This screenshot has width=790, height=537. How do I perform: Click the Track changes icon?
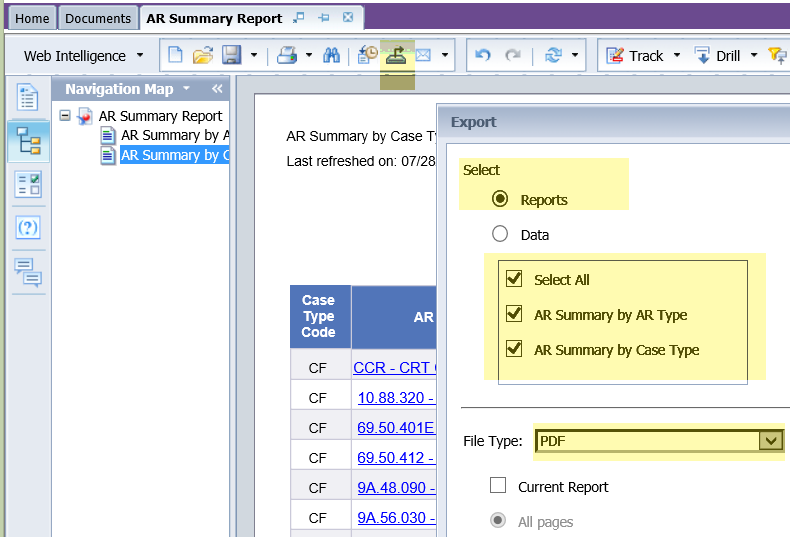(615, 55)
